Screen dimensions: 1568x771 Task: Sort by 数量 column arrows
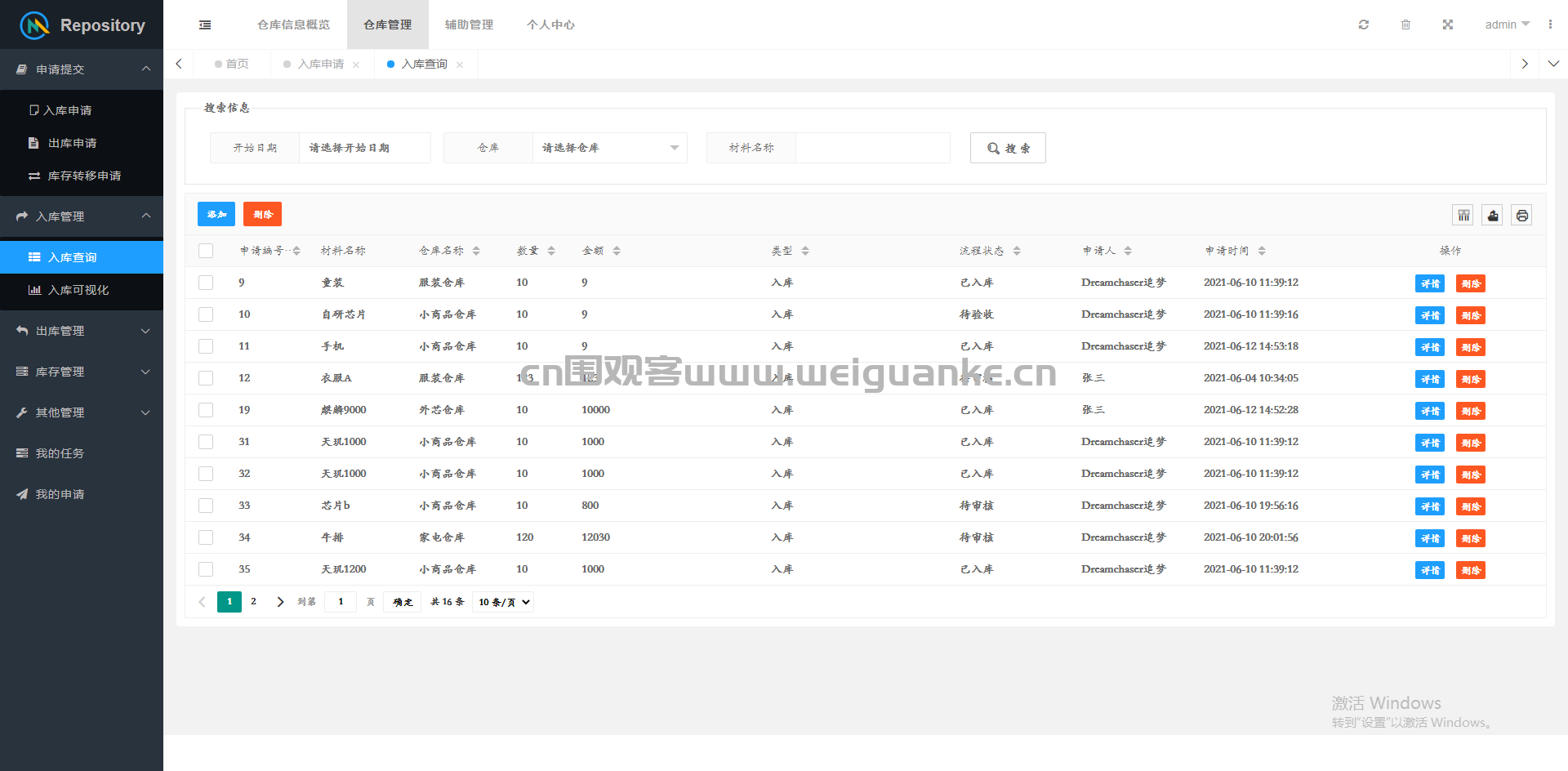click(x=551, y=251)
